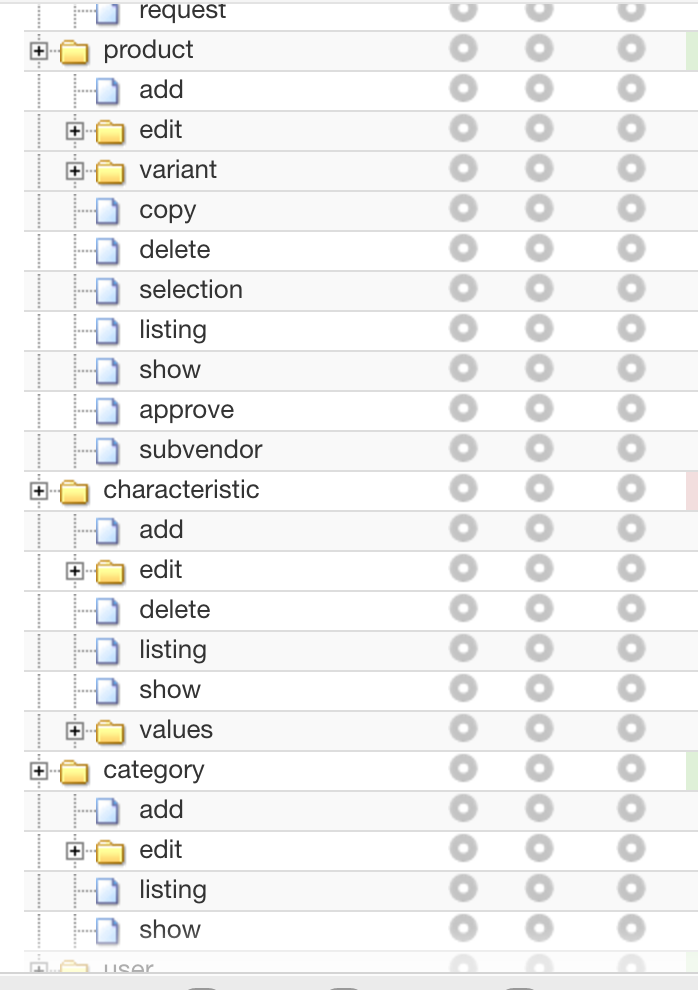Screen dimensions: 698x990
Task: Click the category folder icon
Action: pos(75,771)
